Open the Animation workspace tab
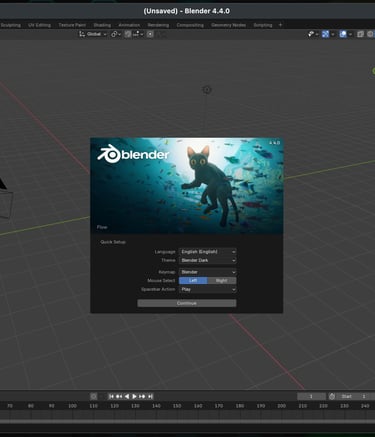Screen dimensions: 375x437 129,25
